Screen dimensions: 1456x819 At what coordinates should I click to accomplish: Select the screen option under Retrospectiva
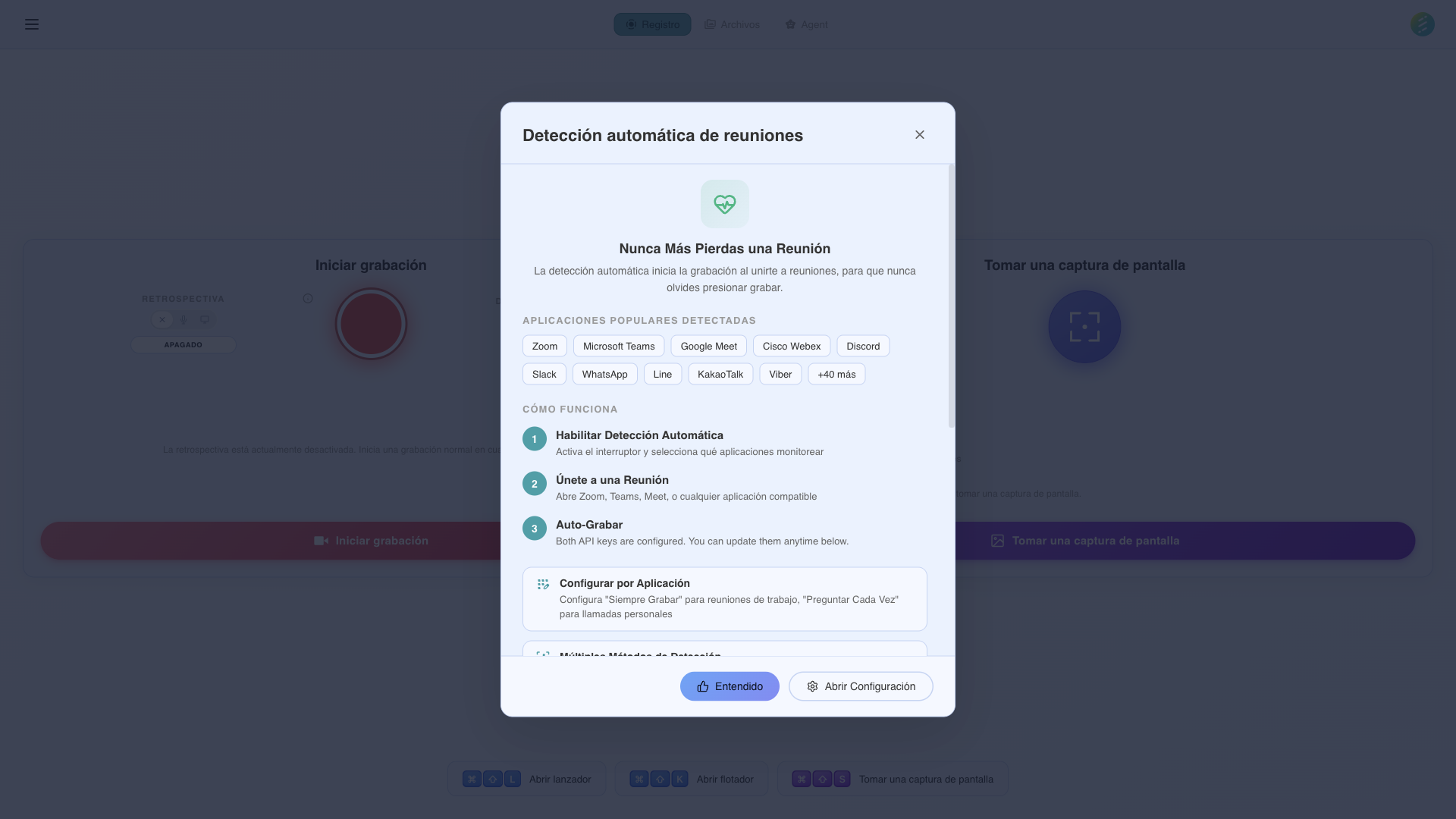(204, 319)
